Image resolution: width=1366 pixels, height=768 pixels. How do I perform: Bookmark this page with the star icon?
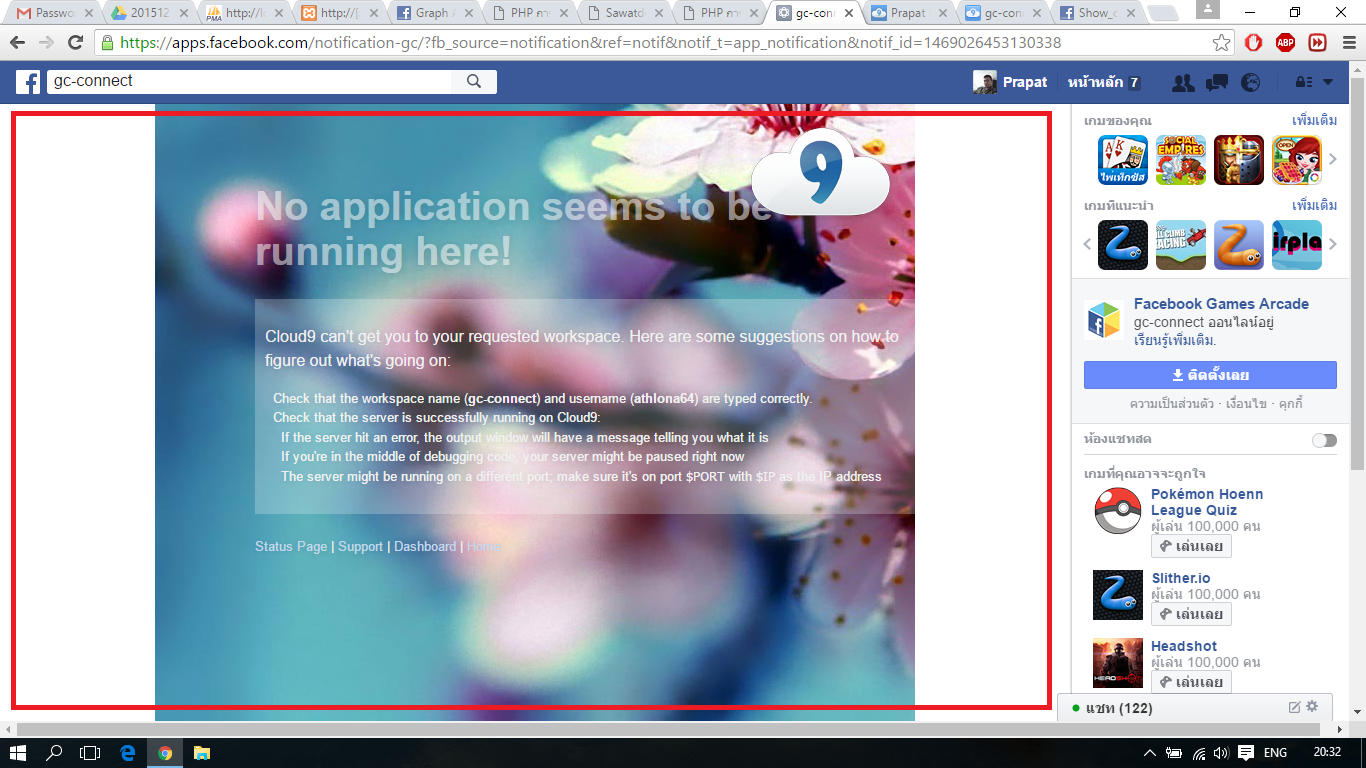click(1221, 43)
